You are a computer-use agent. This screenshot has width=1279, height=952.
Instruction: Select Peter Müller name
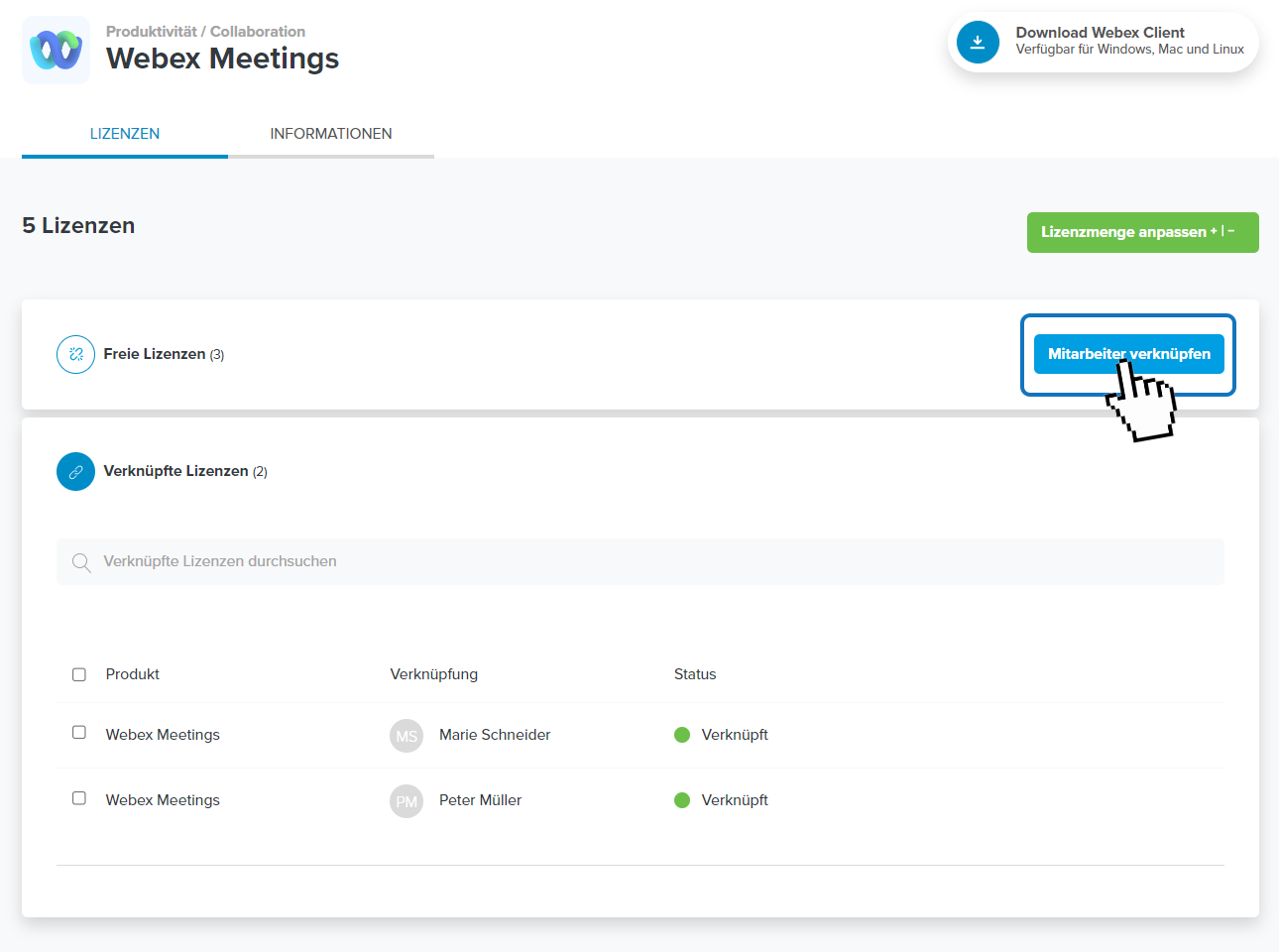tap(481, 800)
